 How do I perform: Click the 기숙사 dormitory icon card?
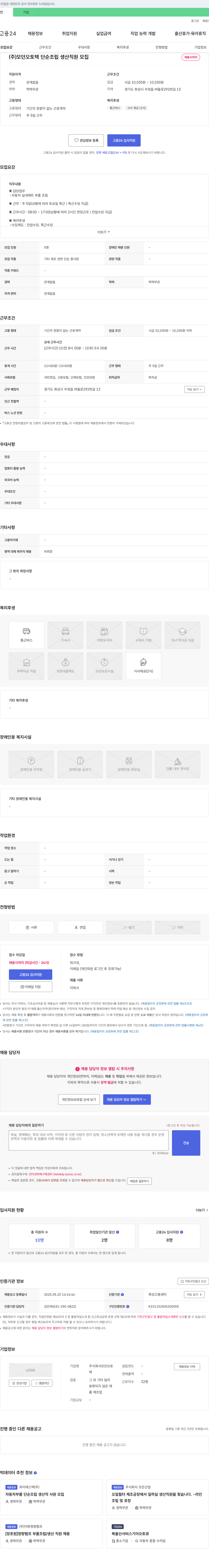tap(65, 634)
